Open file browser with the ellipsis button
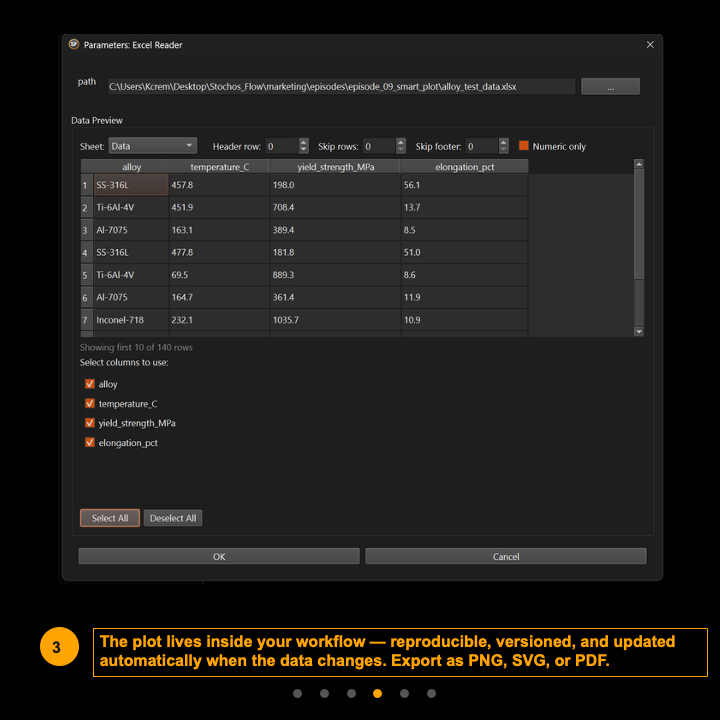This screenshot has width=720, height=720. 609,87
